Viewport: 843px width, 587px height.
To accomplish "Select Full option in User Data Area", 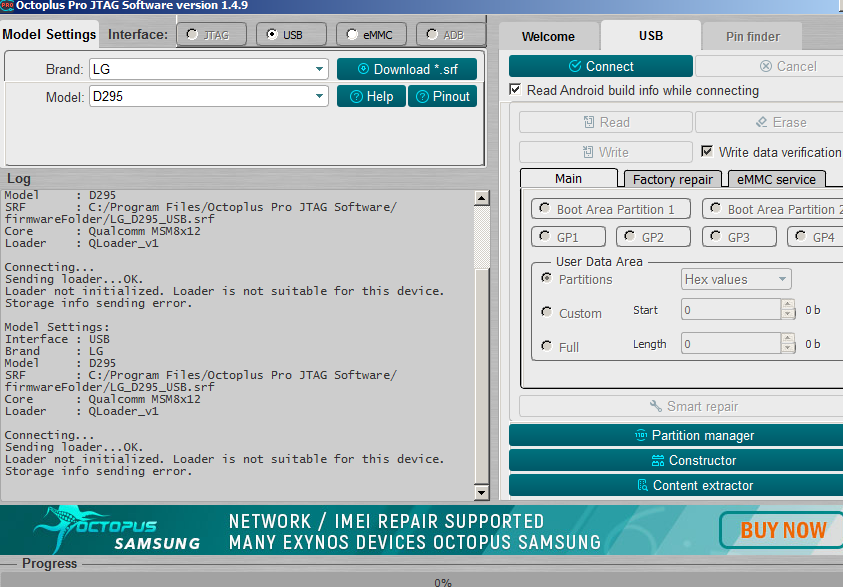I will (547, 346).
